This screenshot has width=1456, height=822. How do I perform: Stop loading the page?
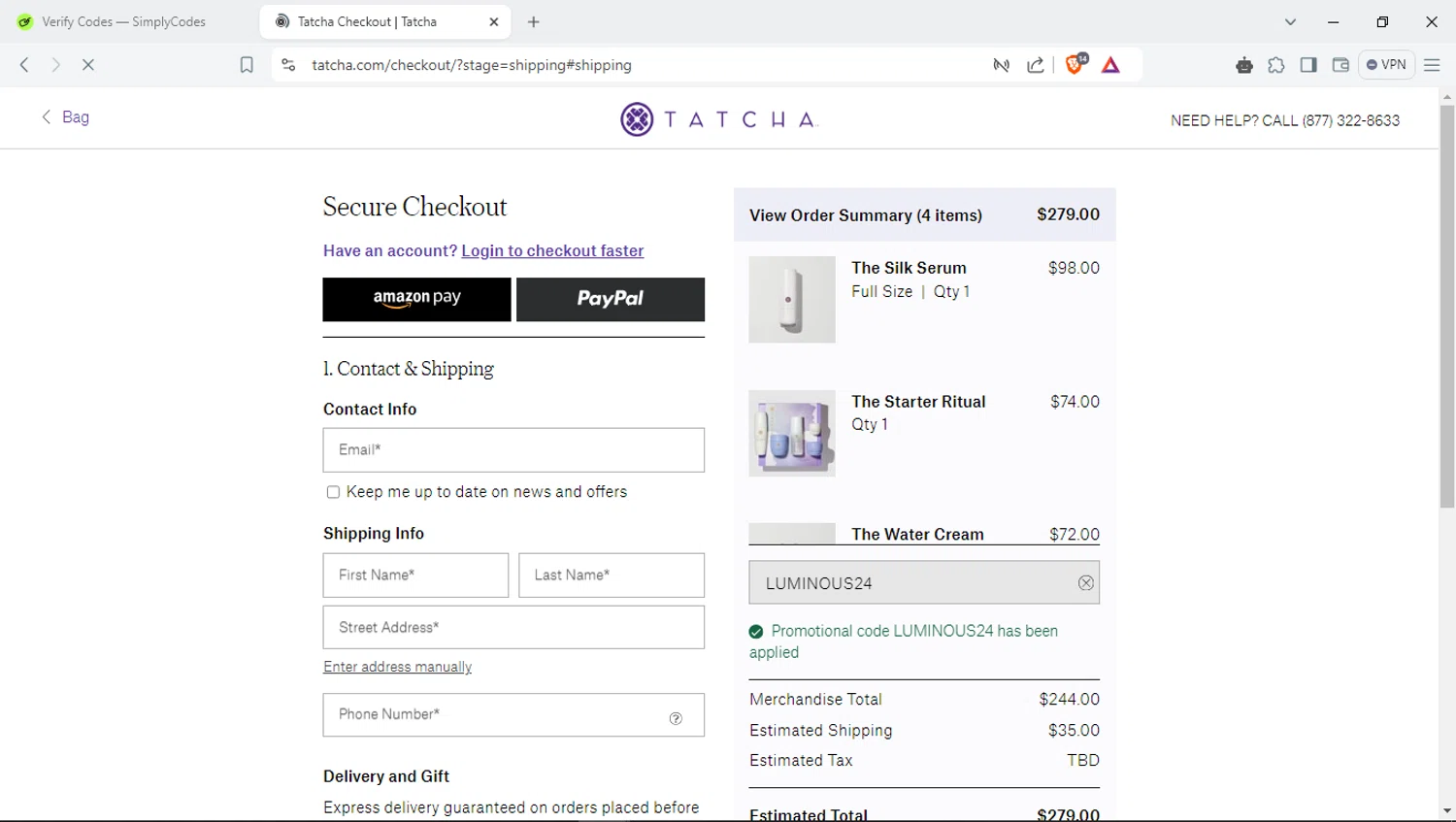click(88, 65)
